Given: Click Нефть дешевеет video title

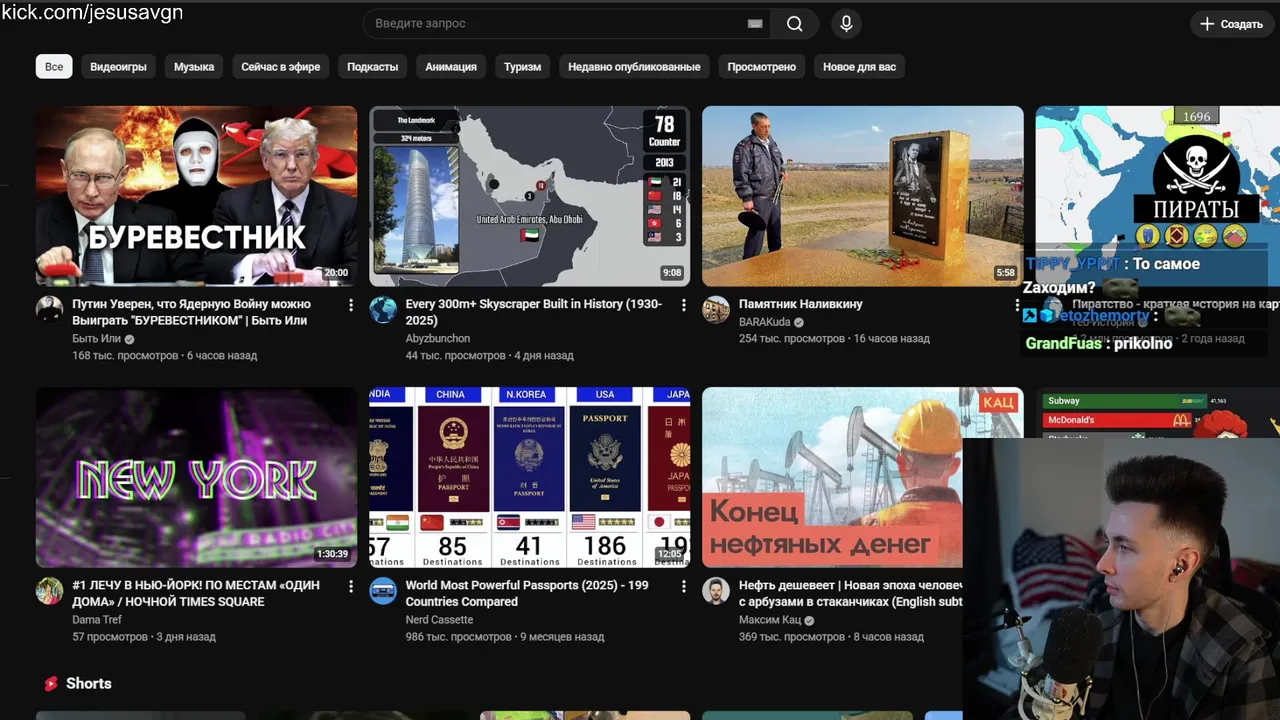Looking at the screenshot, I should (x=851, y=593).
